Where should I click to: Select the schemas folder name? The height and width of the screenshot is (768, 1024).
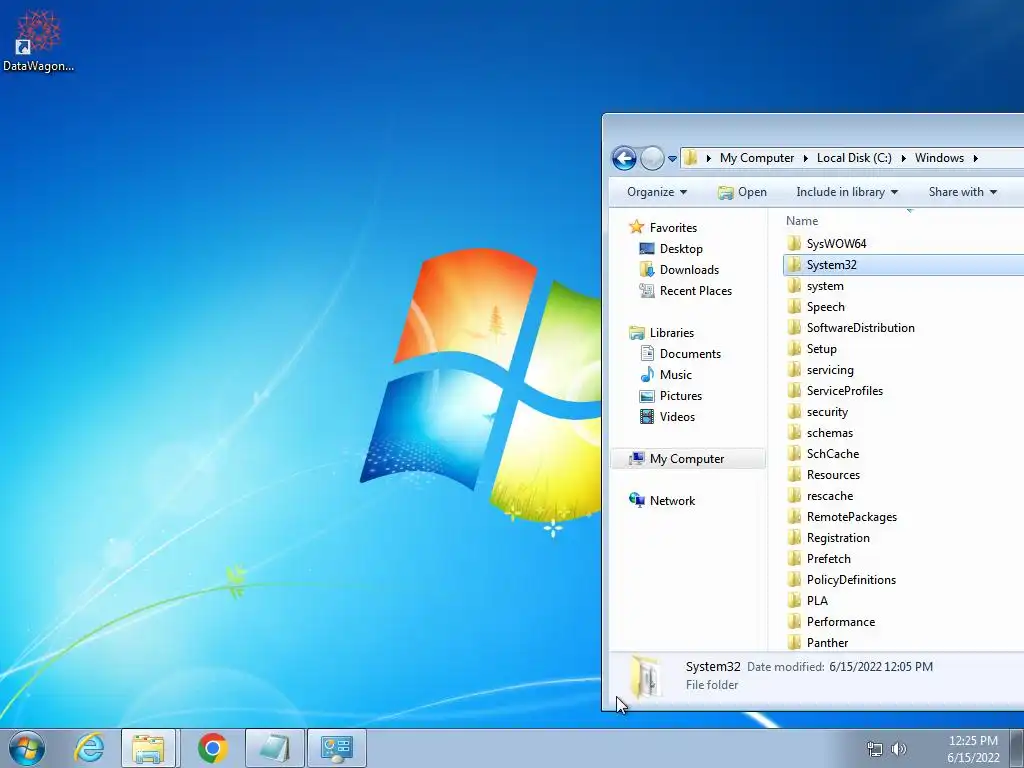pyautogui.click(x=829, y=433)
